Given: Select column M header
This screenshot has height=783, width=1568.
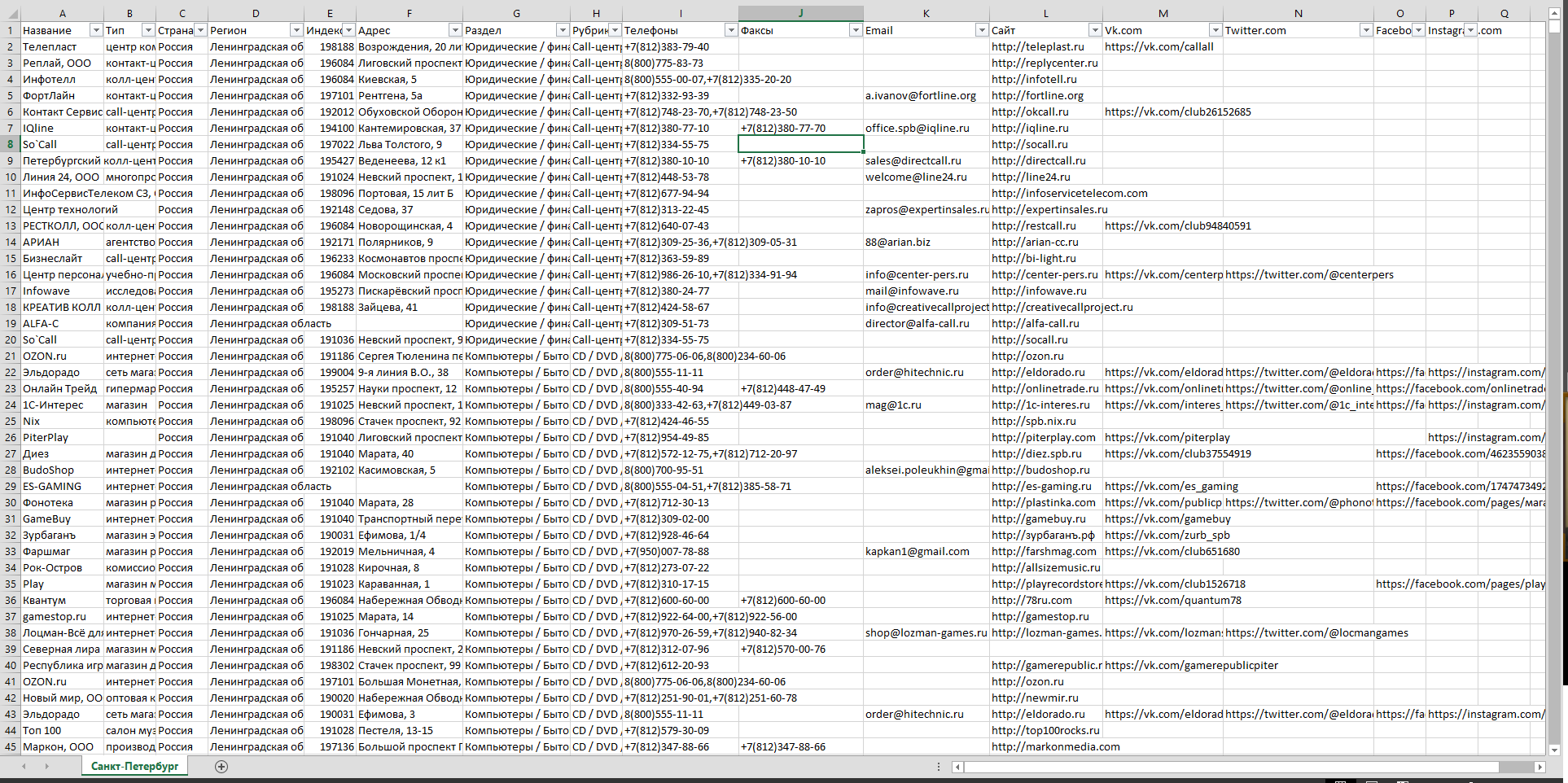Looking at the screenshot, I should 1163,14.
